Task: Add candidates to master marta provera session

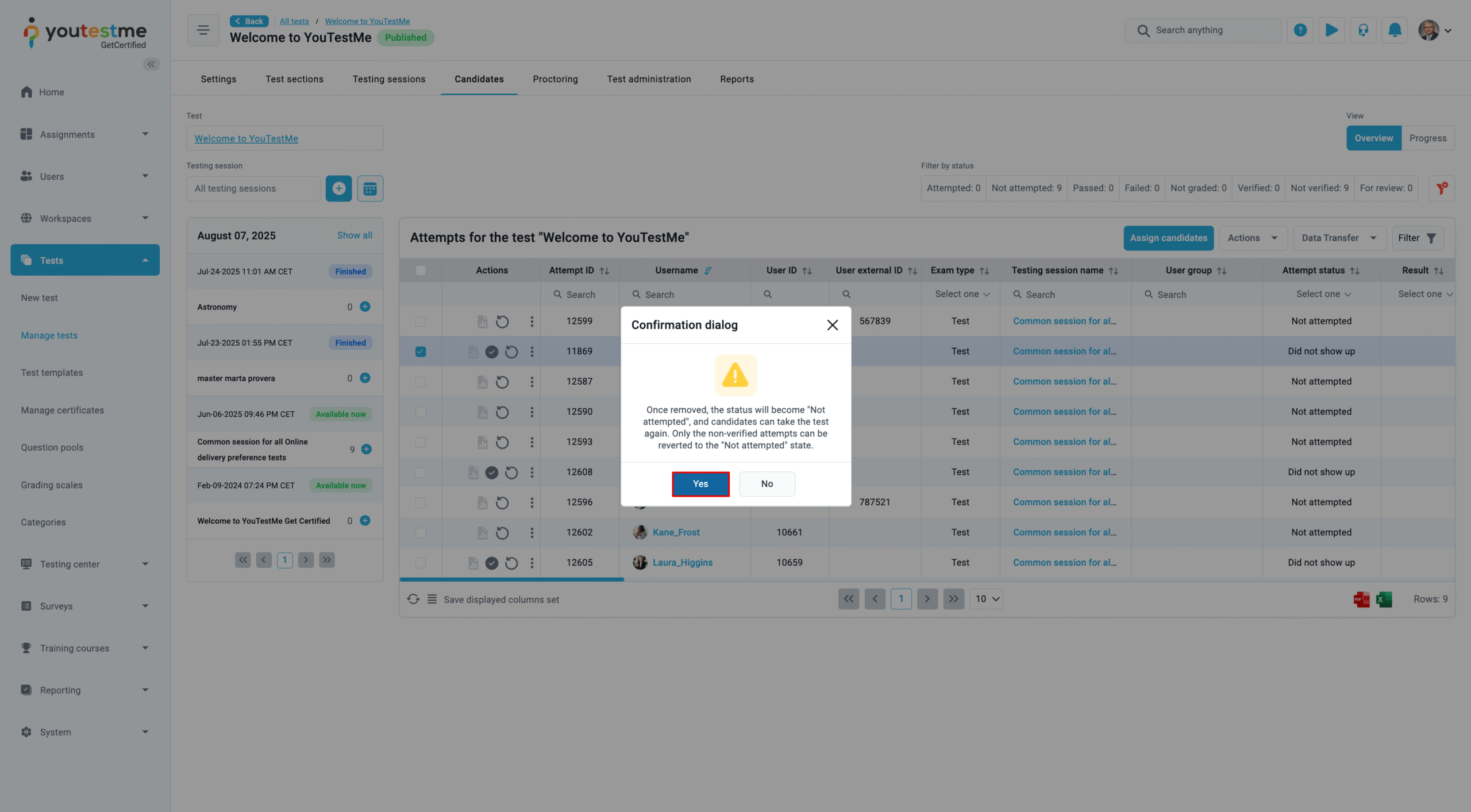Action: tap(365, 378)
